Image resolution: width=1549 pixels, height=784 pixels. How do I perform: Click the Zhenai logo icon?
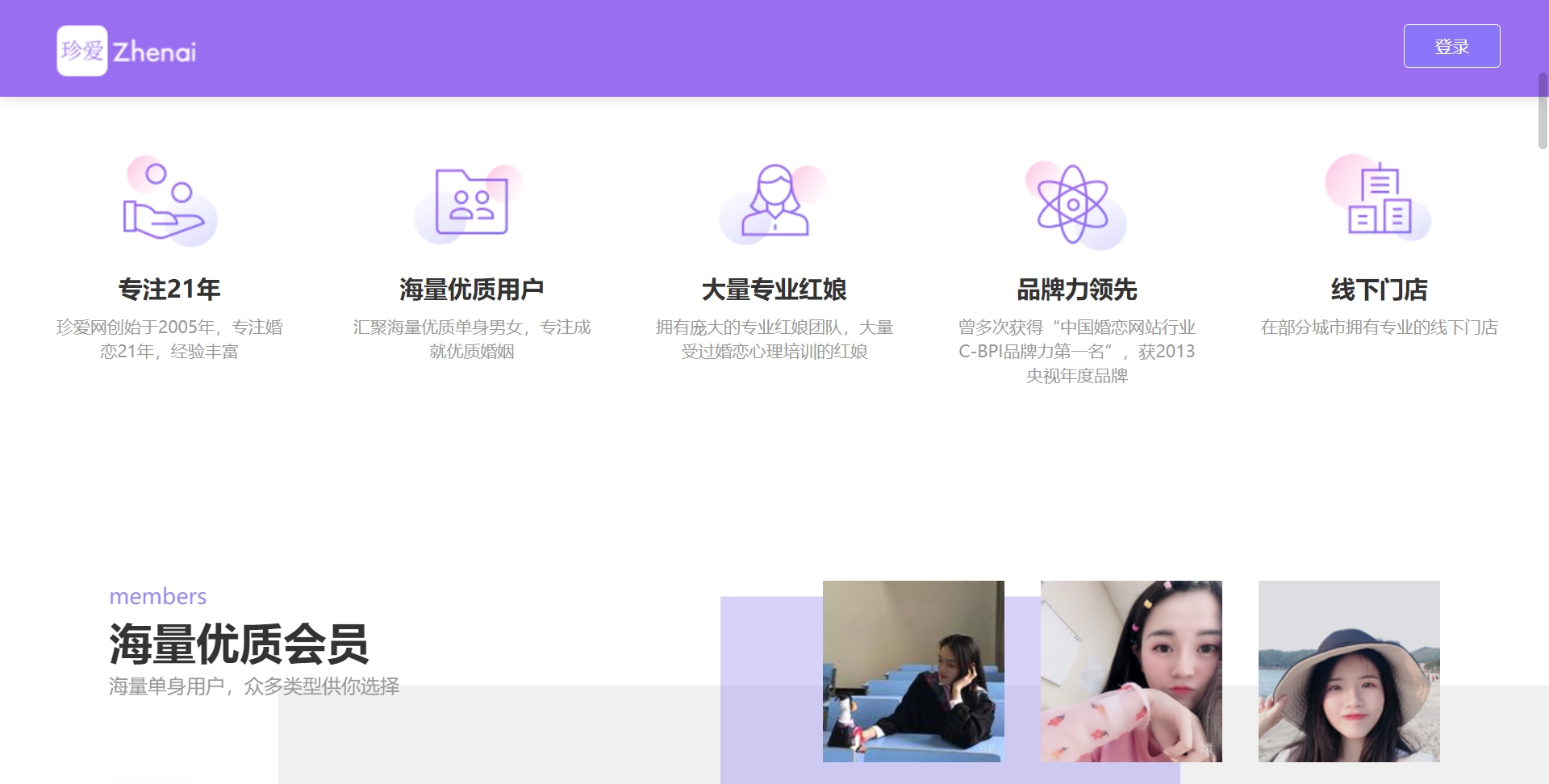coord(82,51)
